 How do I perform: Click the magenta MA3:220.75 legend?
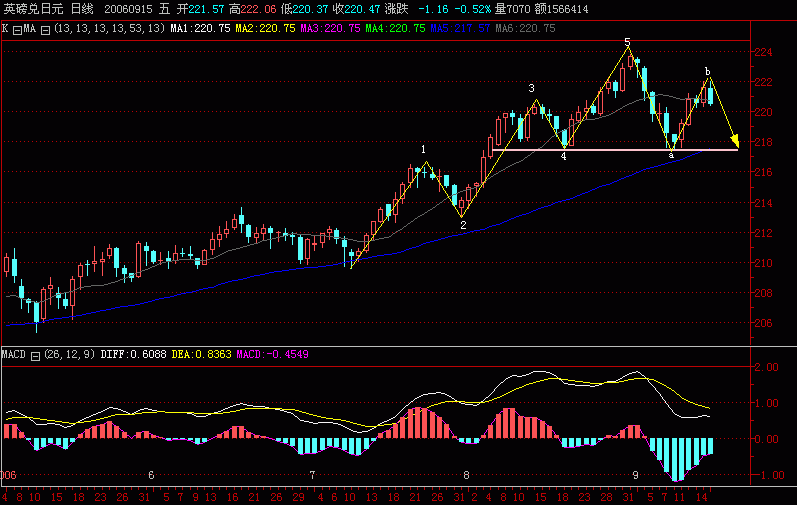(x=330, y=28)
